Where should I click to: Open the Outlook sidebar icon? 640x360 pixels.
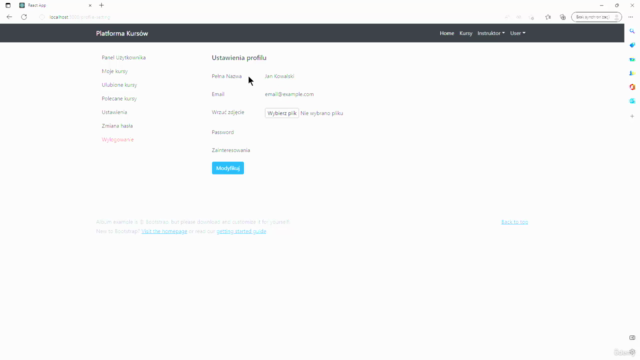point(632,101)
